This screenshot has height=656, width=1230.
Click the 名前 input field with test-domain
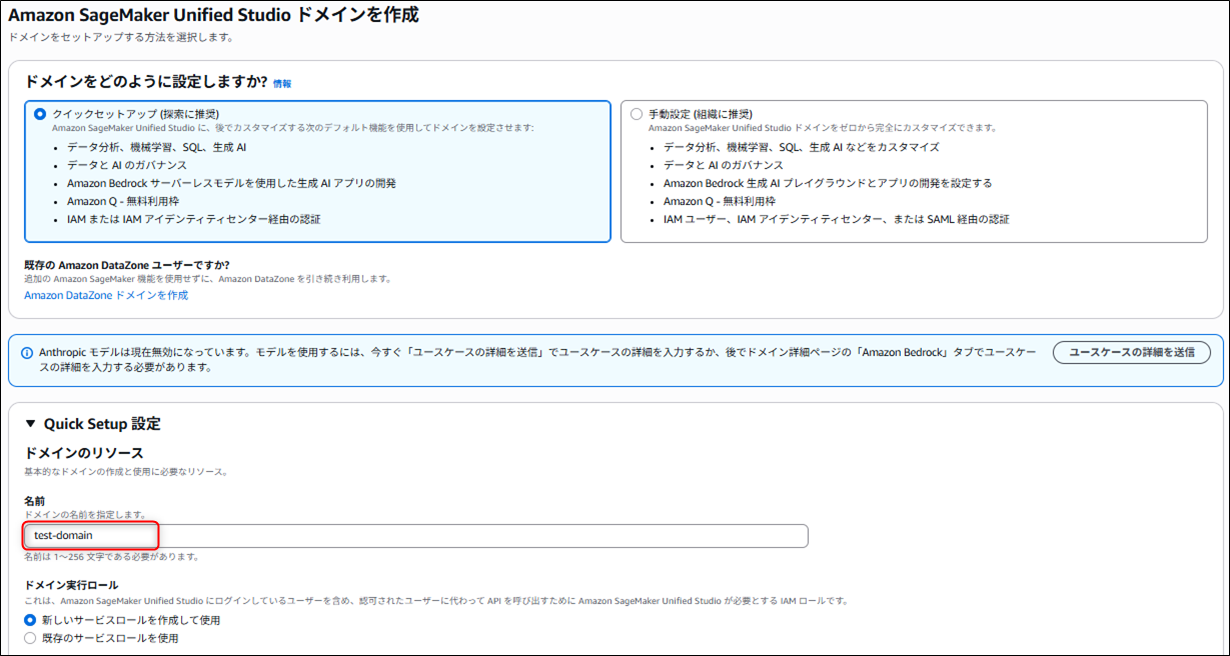[x=415, y=536]
